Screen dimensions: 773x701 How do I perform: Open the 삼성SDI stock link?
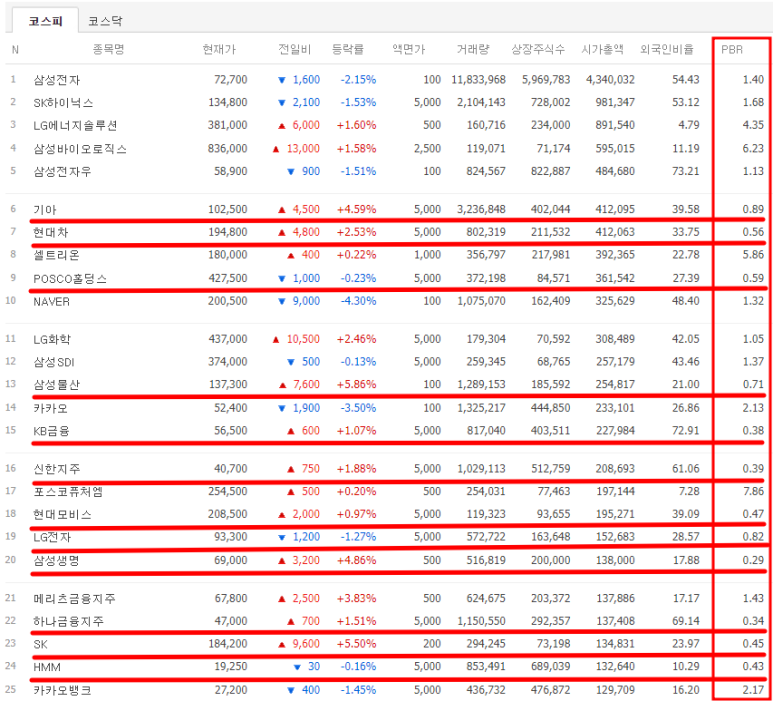point(54,362)
